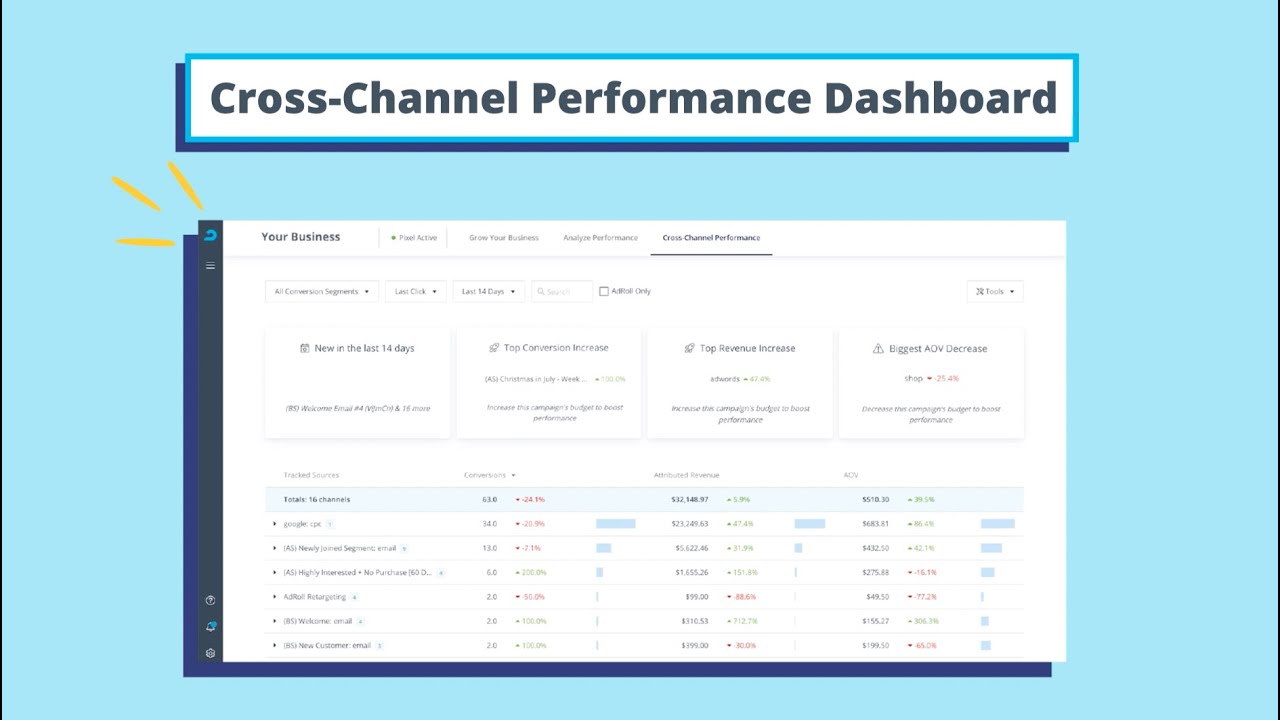Open the help question mark icon
Image resolution: width=1280 pixels, height=720 pixels.
(x=210, y=600)
